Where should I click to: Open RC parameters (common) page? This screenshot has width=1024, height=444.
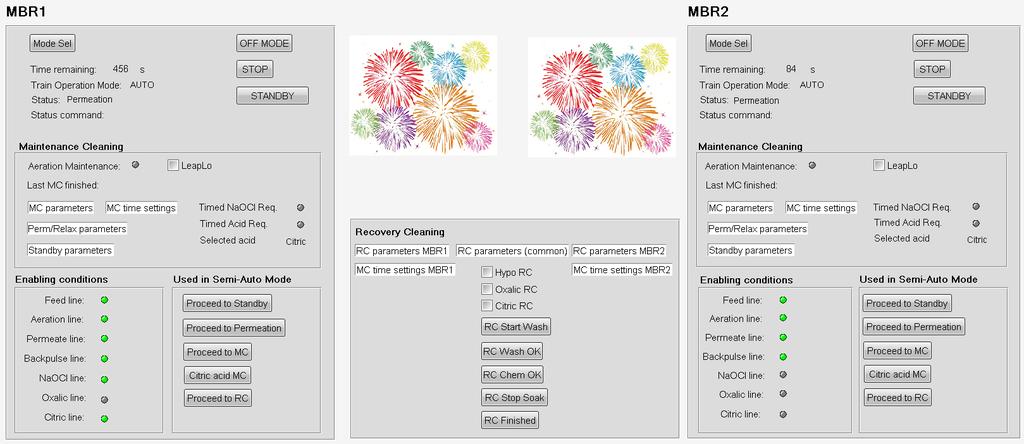(x=512, y=251)
